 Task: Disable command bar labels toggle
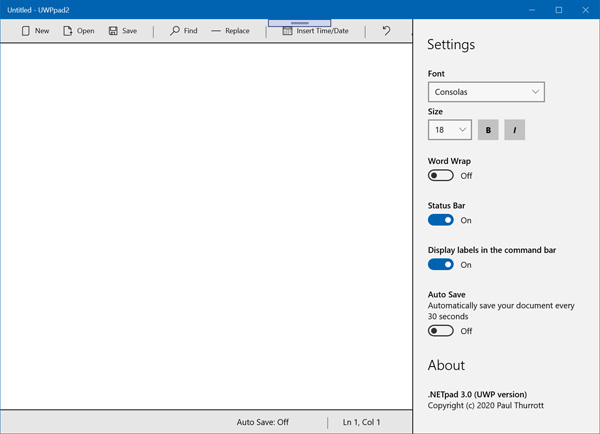(x=440, y=265)
